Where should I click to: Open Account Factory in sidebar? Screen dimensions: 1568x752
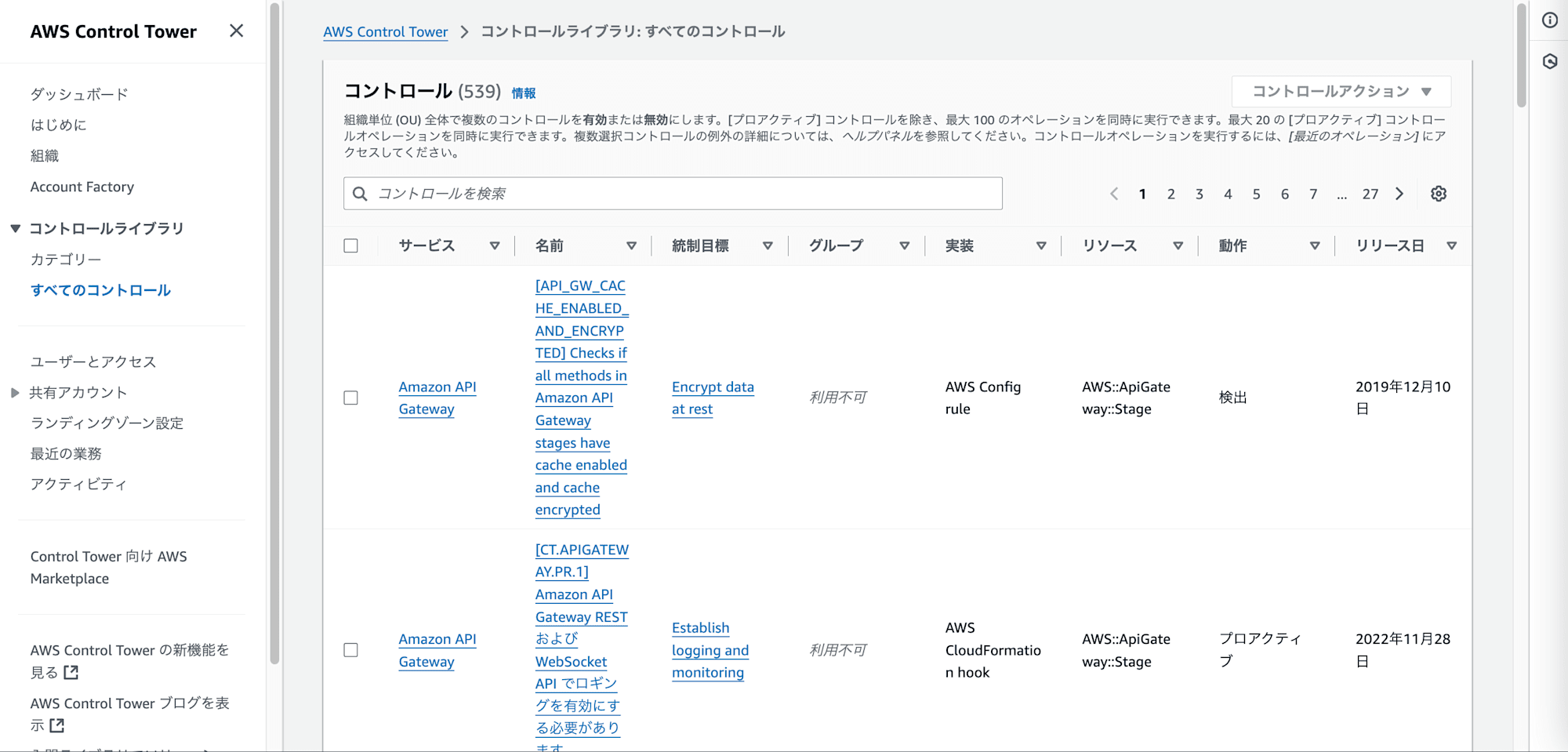[x=82, y=187]
